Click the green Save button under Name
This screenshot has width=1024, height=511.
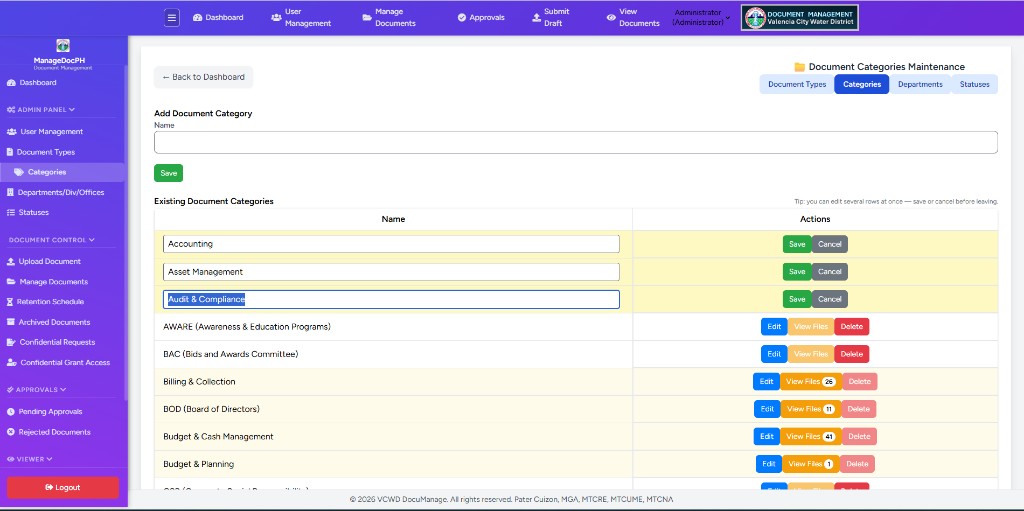click(168, 173)
